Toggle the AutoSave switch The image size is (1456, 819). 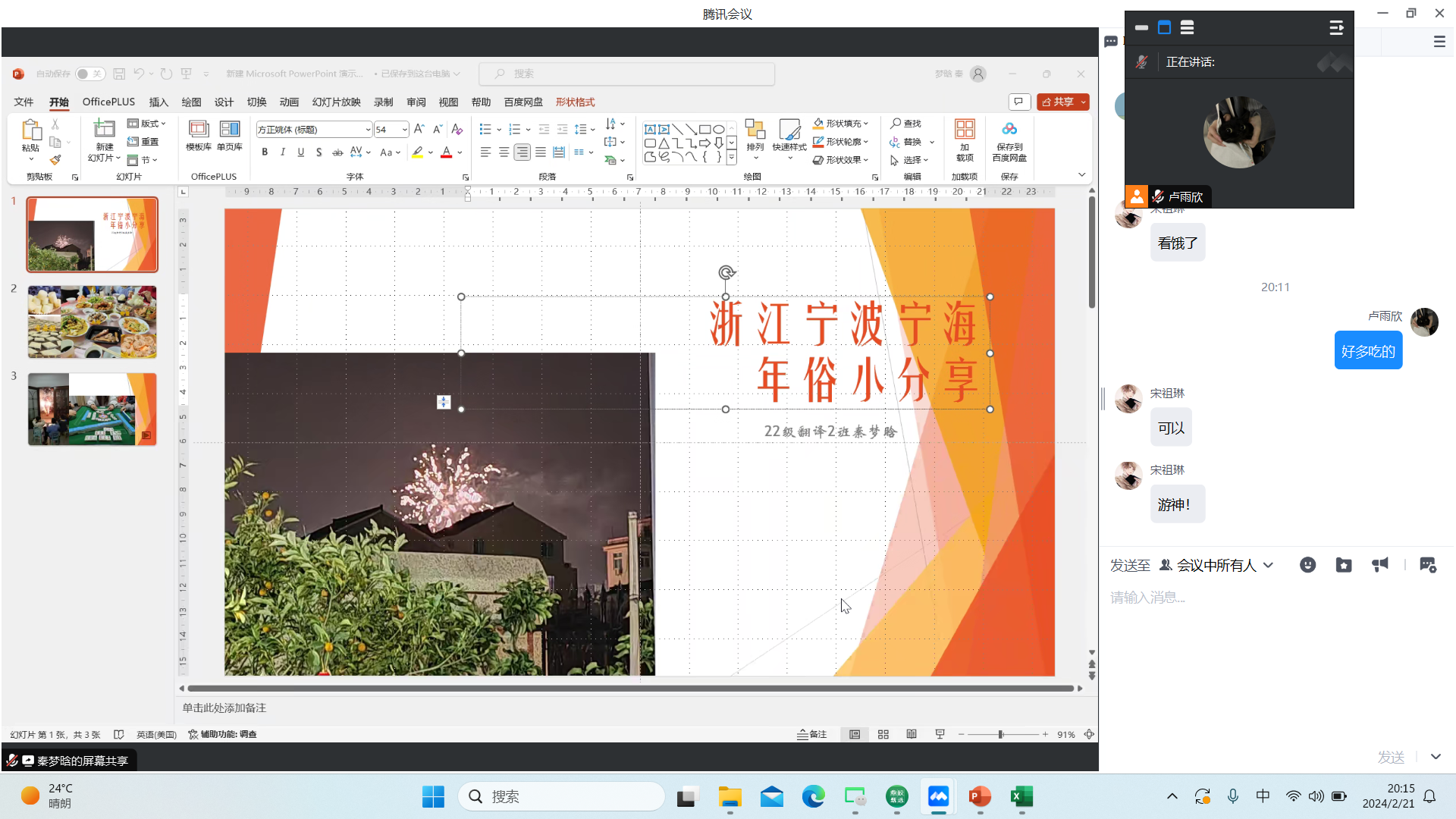(x=89, y=74)
